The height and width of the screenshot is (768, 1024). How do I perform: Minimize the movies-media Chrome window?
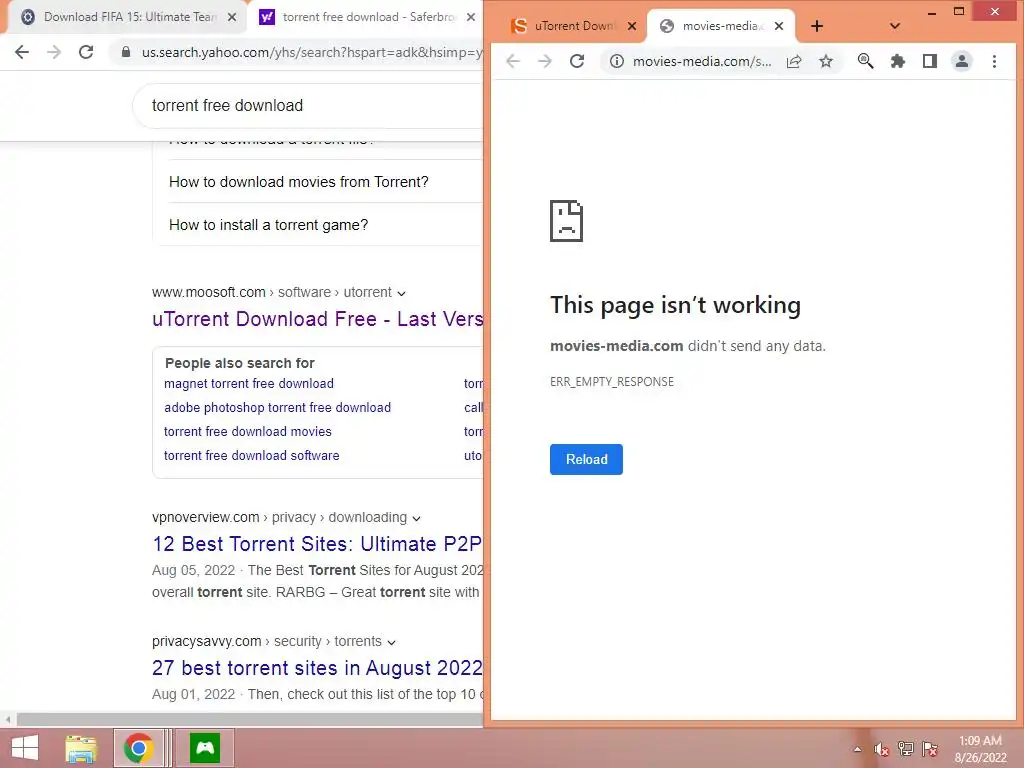(x=932, y=12)
